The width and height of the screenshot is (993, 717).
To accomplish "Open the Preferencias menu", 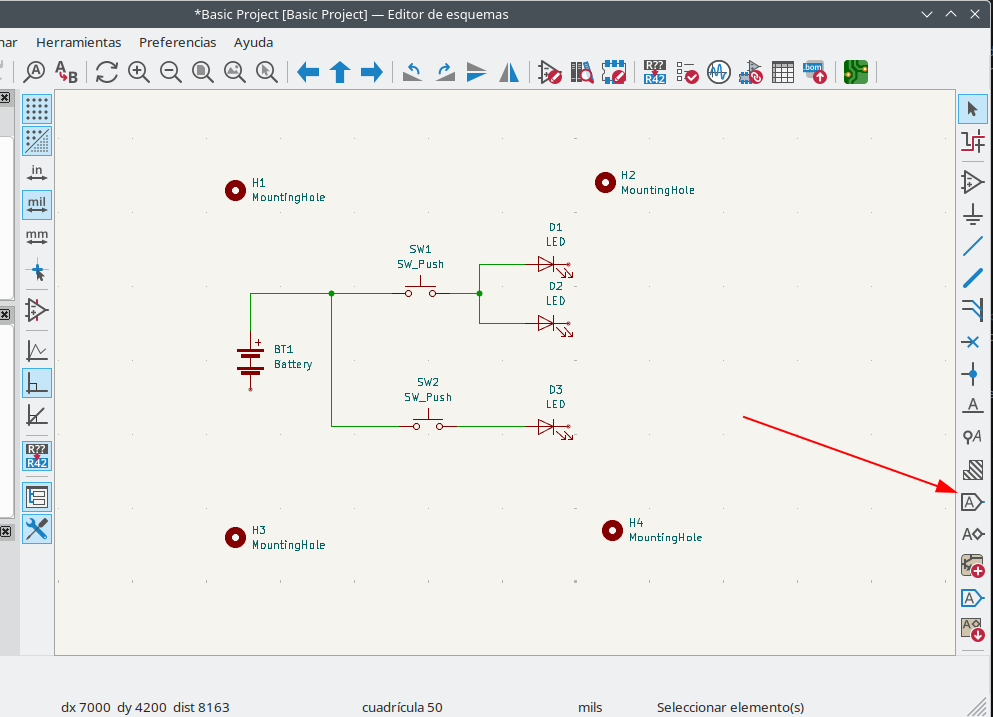I will pos(177,42).
